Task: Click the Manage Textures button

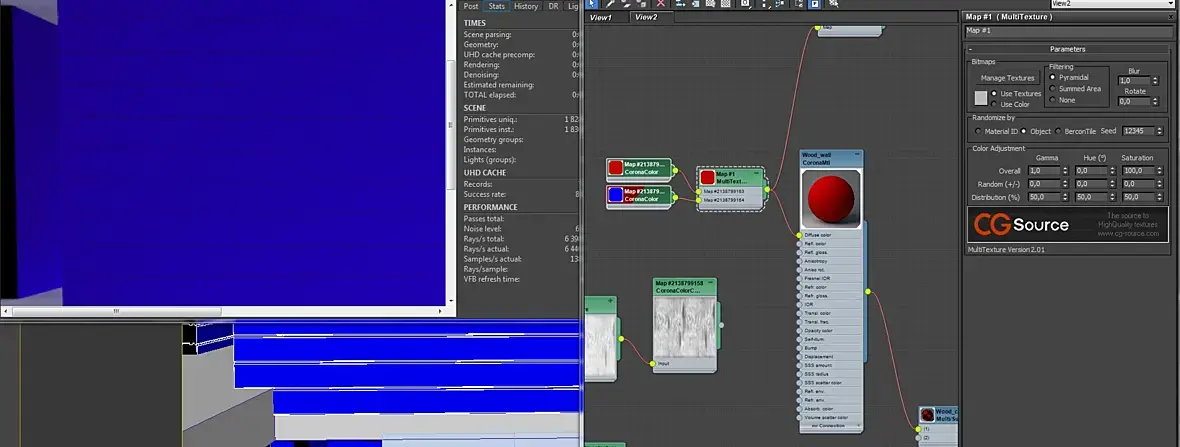Action: pyautogui.click(x=1007, y=78)
